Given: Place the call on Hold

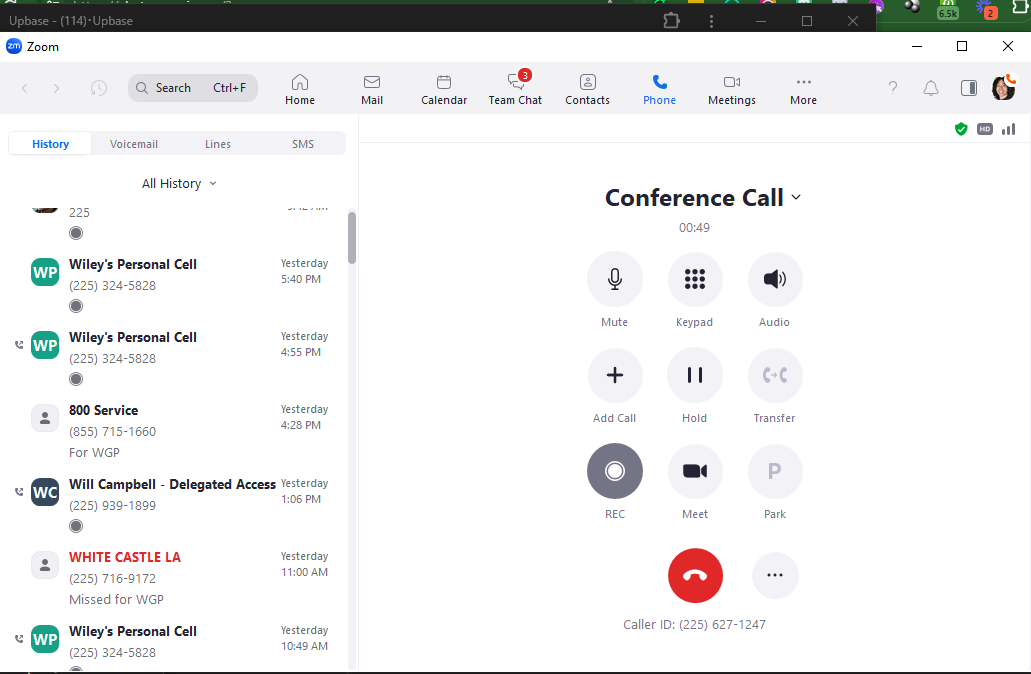Looking at the screenshot, I should pyautogui.click(x=694, y=374).
